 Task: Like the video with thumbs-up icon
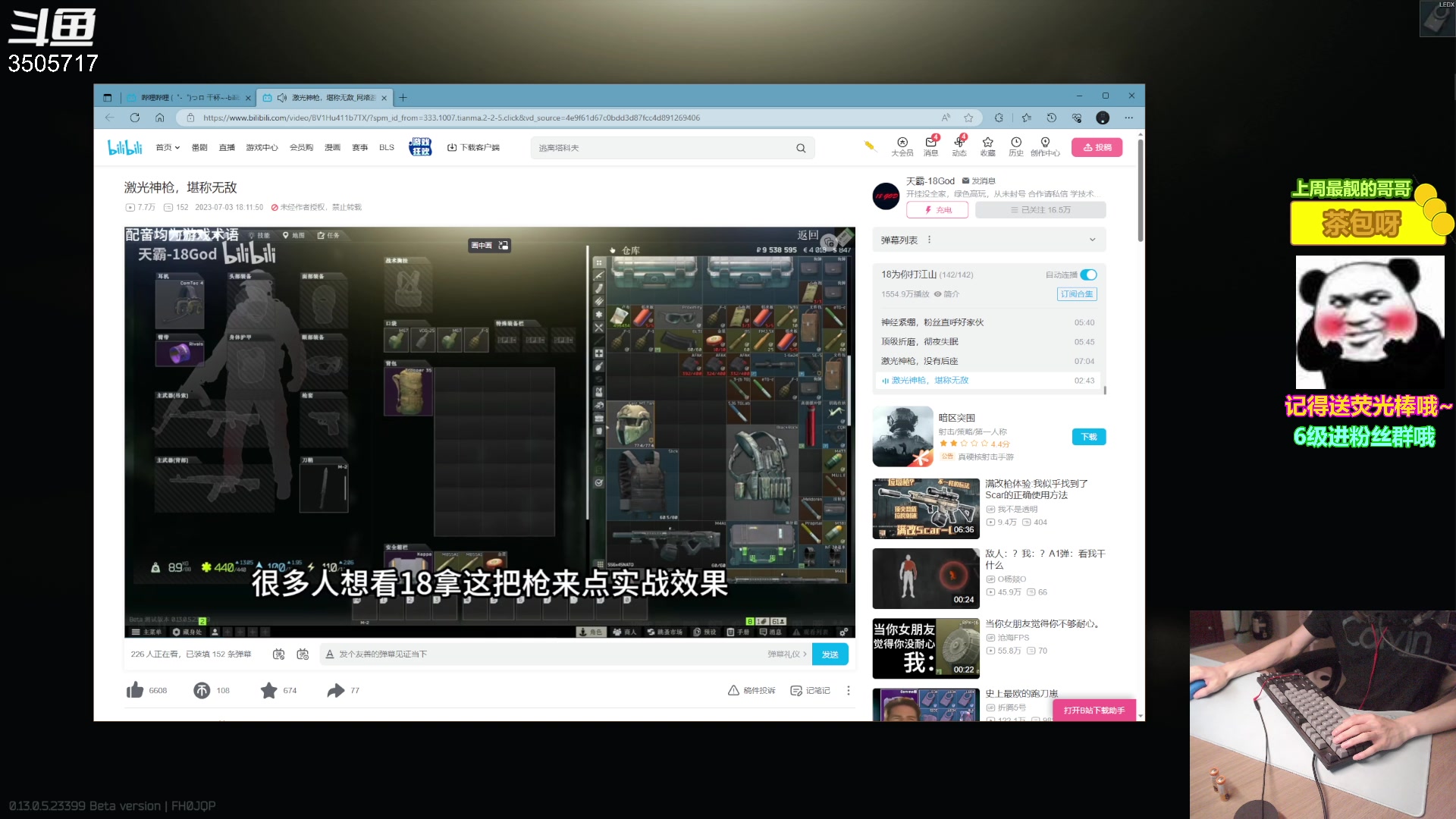click(135, 690)
